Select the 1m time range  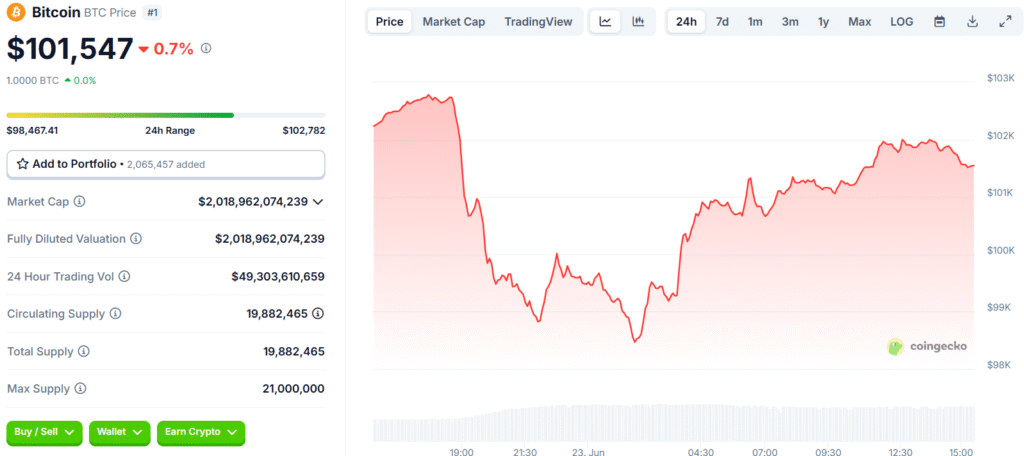tap(755, 22)
